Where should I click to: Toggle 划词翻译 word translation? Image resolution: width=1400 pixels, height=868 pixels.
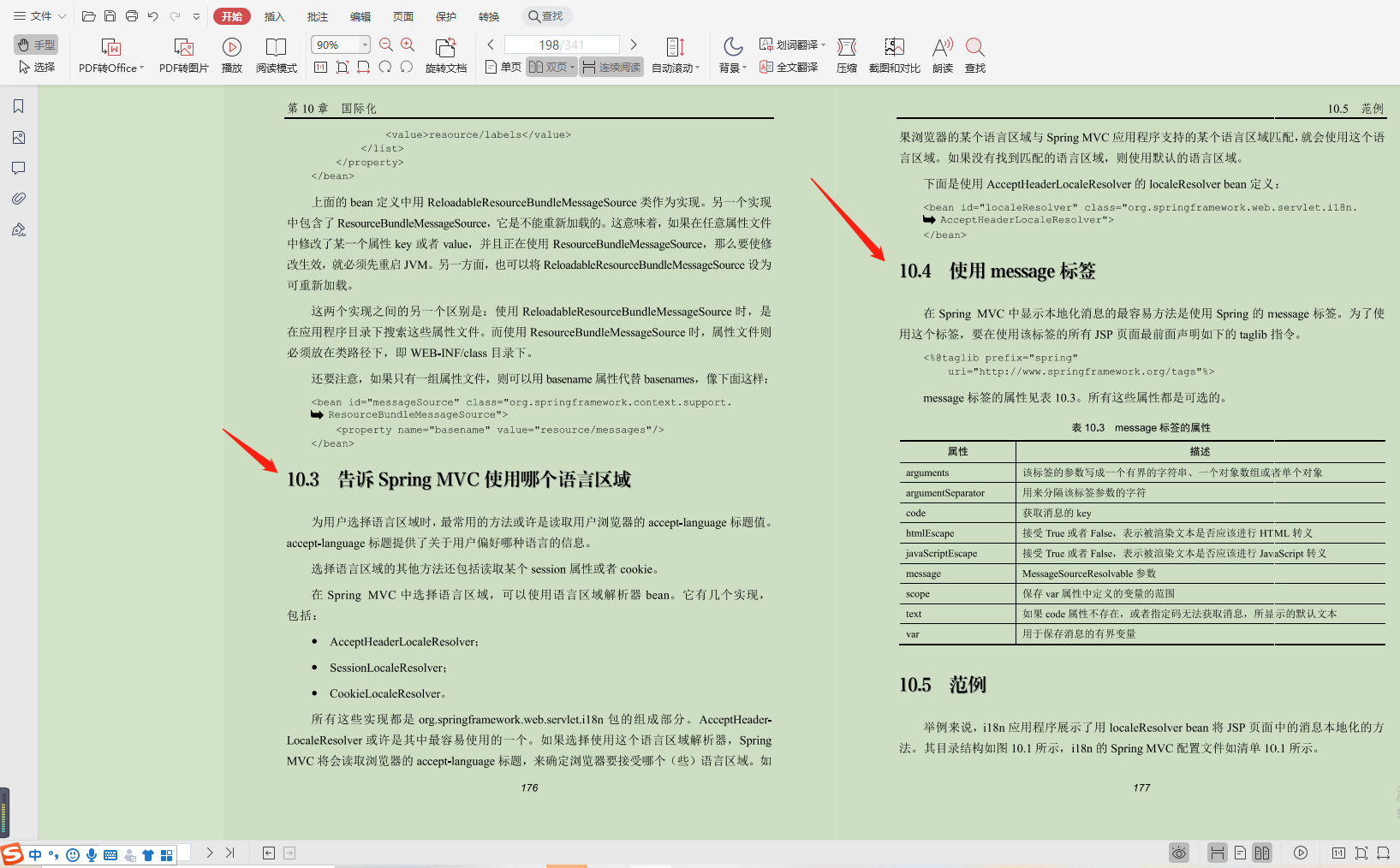pyautogui.click(x=789, y=45)
